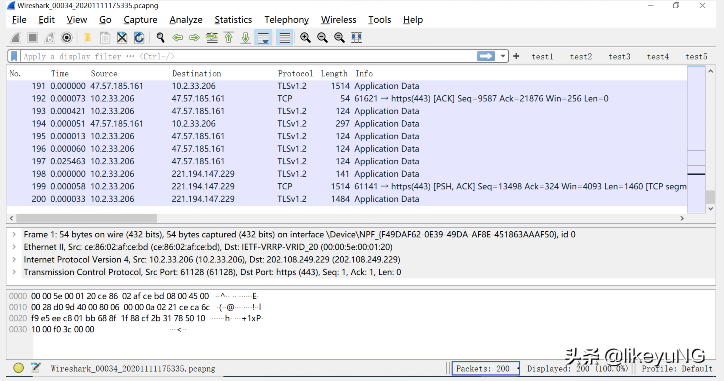Find a packet with the magnifier icon
The height and width of the screenshot is (381, 724).
coord(160,38)
